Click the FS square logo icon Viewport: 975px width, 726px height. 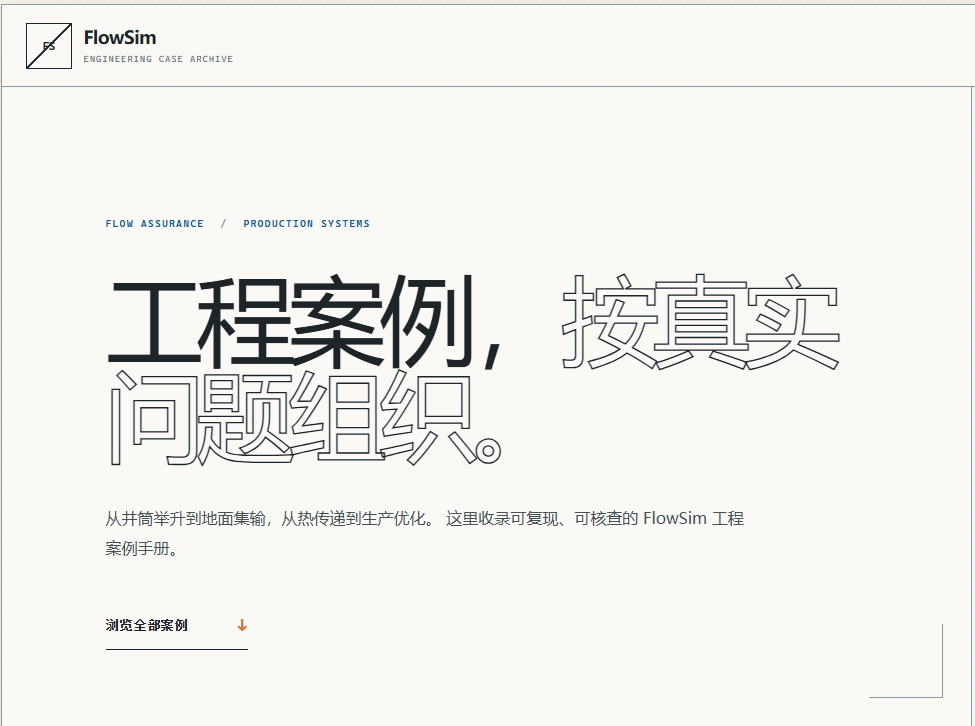[x=49, y=46]
